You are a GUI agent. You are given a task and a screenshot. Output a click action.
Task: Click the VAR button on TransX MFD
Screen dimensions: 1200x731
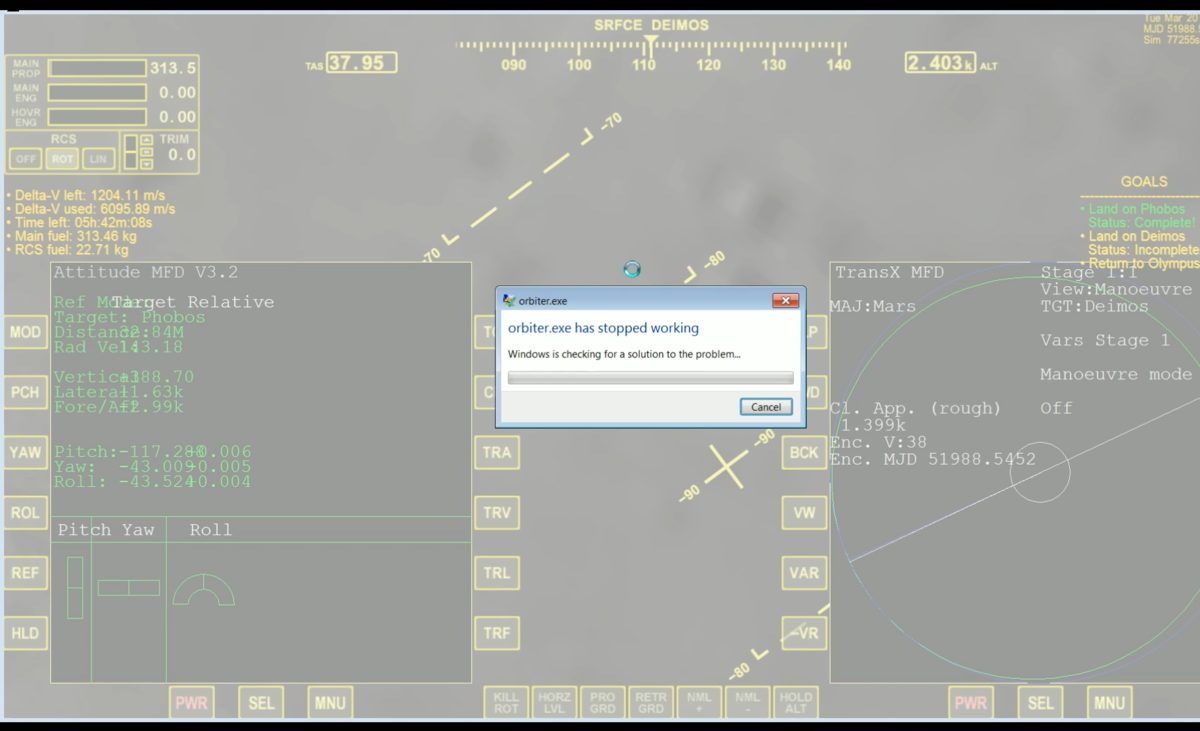tap(804, 573)
